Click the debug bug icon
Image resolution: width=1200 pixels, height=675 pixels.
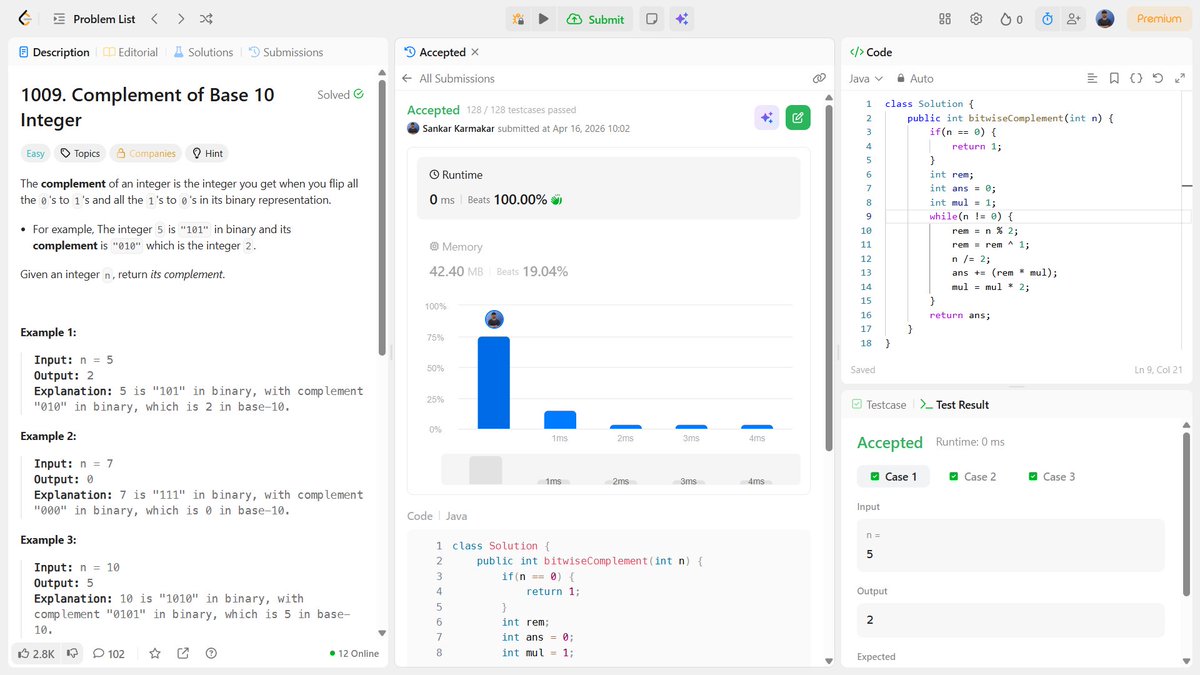click(518, 19)
